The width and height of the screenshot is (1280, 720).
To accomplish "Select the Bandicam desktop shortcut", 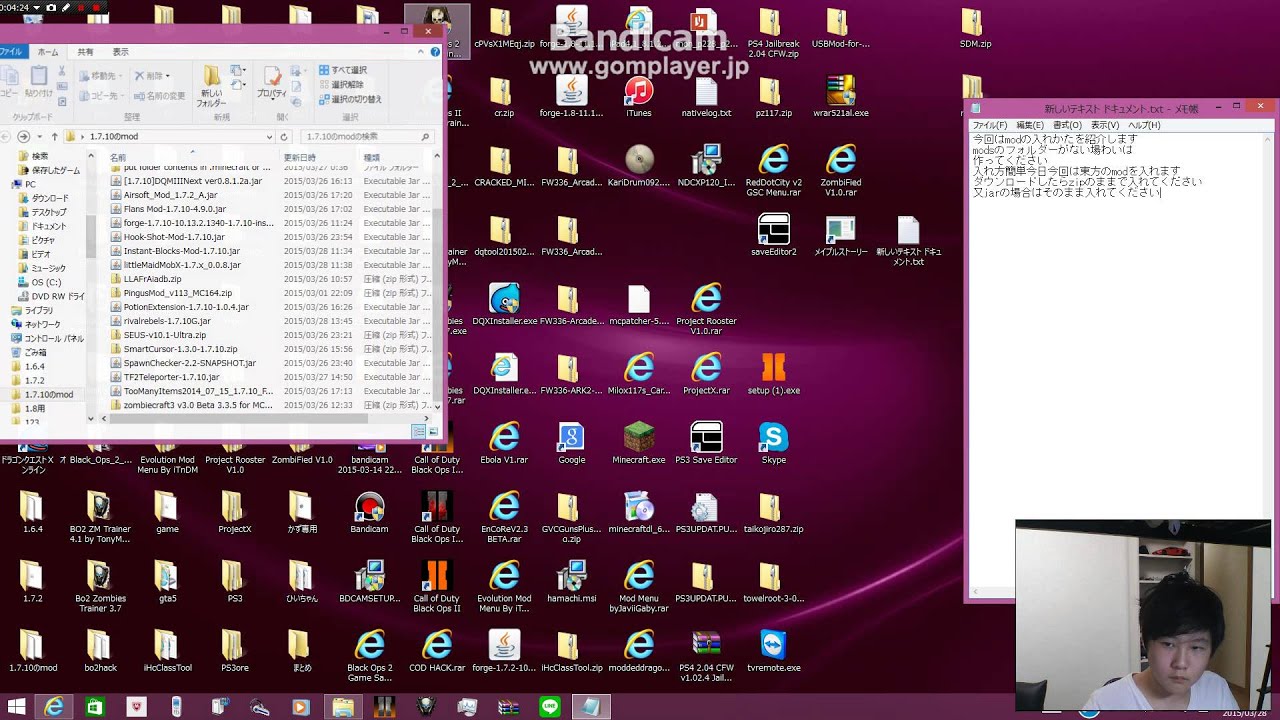I will click(x=369, y=513).
